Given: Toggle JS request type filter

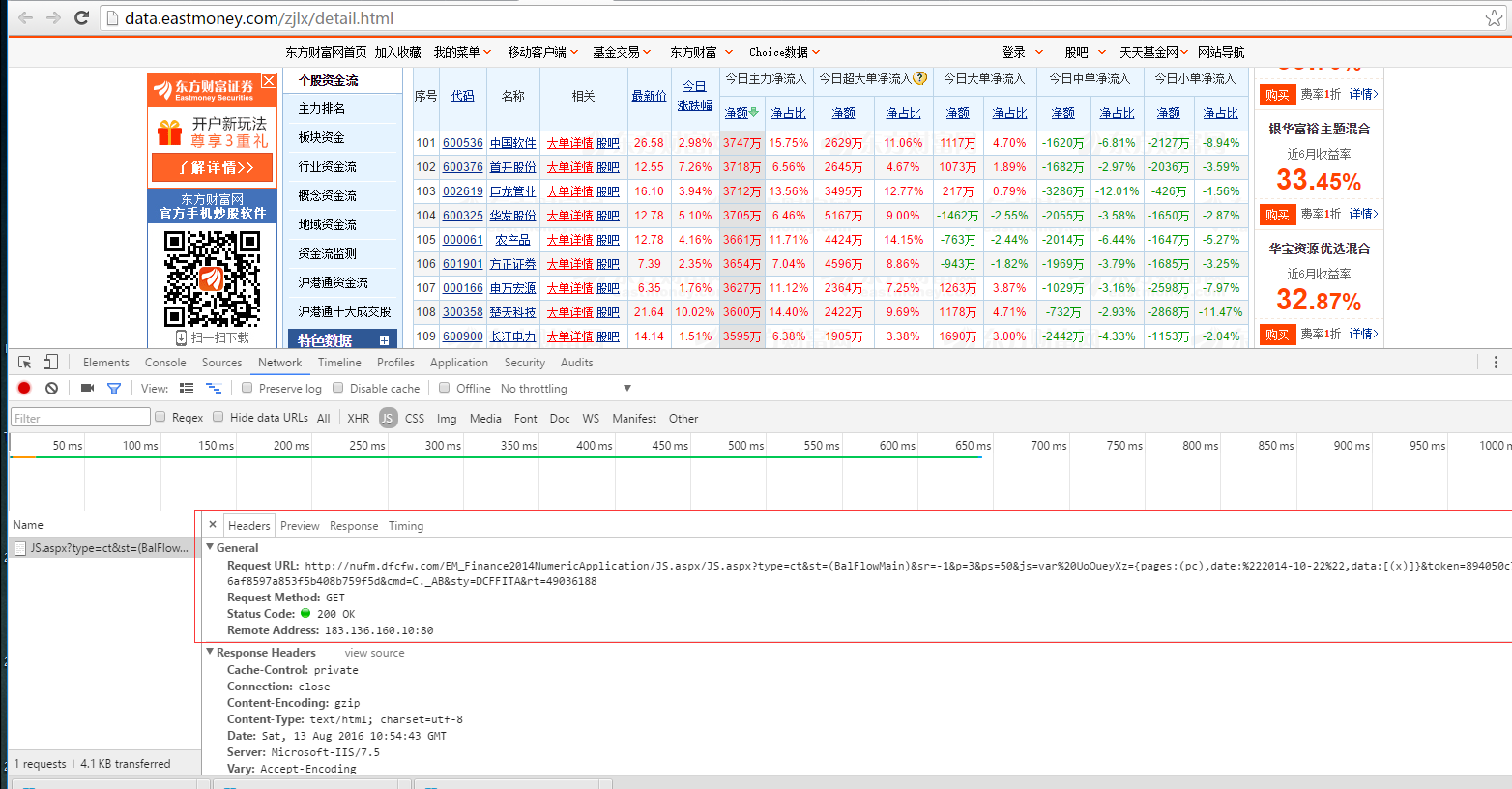Looking at the screenshot, I should (388, 418).
